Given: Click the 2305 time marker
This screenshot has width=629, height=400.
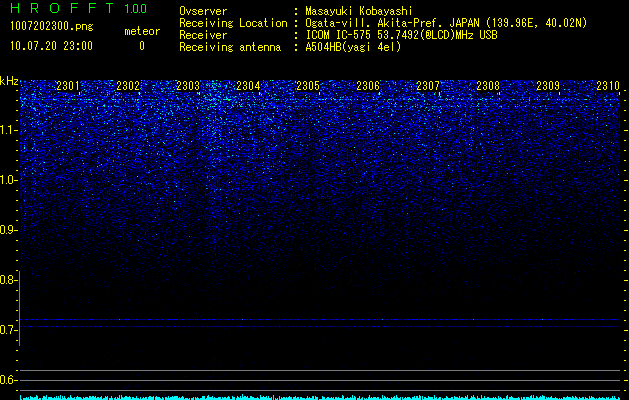Looking at the screenshot, I should (308, 85).
